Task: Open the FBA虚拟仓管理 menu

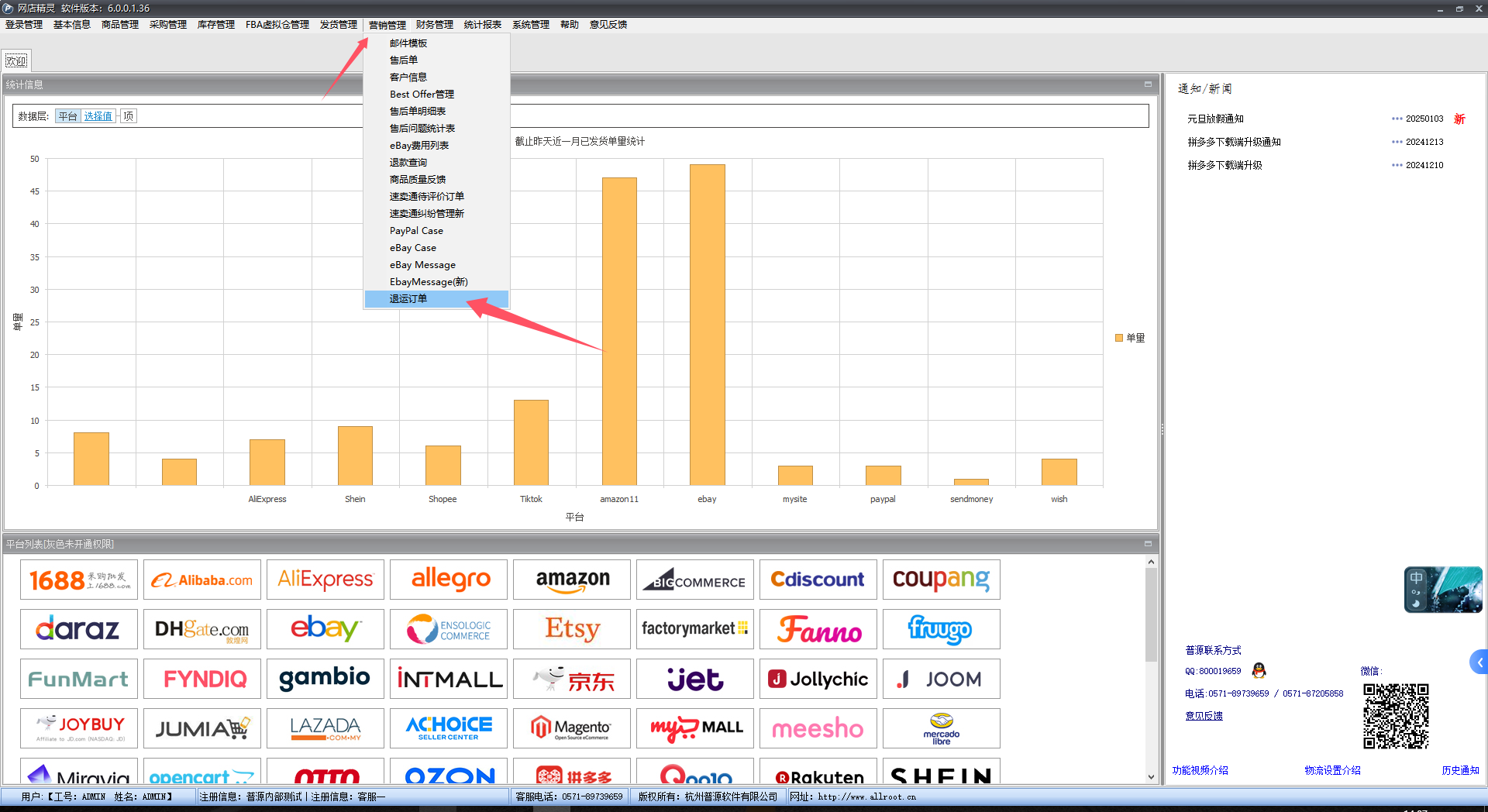Action: [x=277, y=25]
